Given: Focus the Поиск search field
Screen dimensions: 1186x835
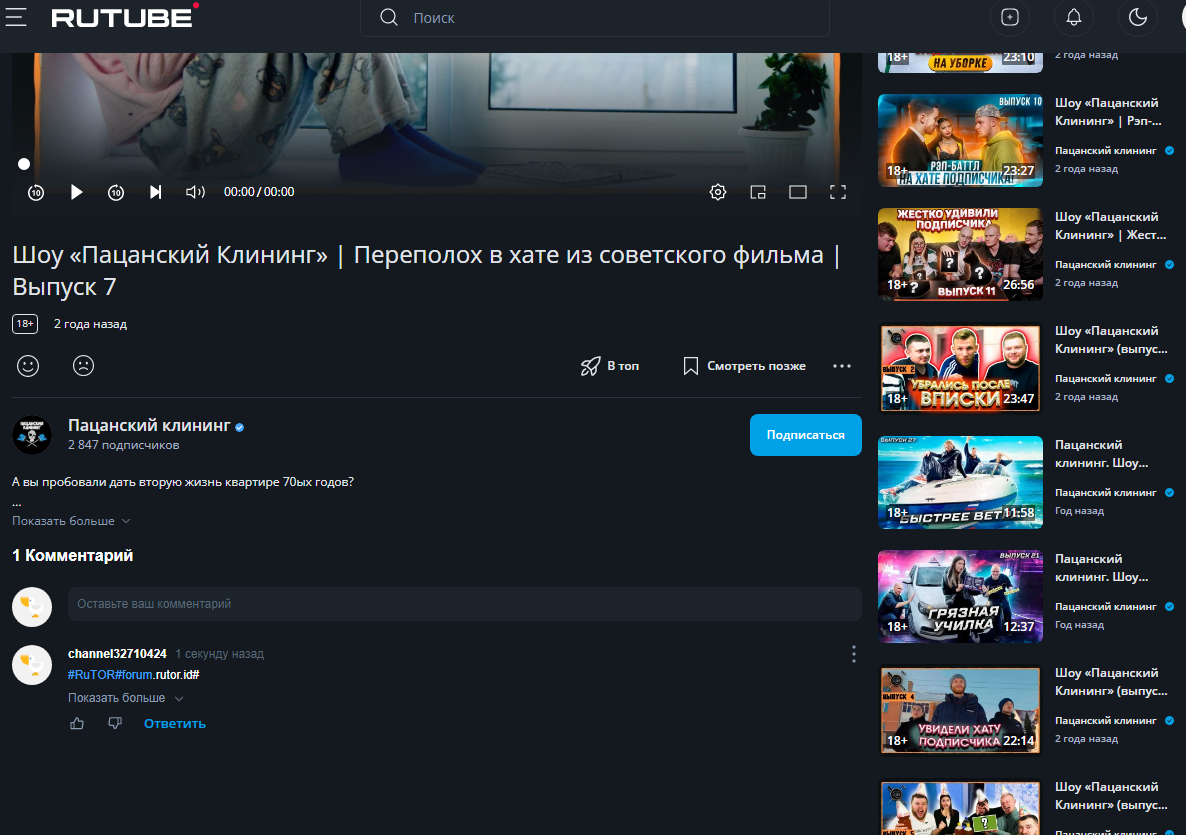Looking at the screenshot, I should point(595,17).
